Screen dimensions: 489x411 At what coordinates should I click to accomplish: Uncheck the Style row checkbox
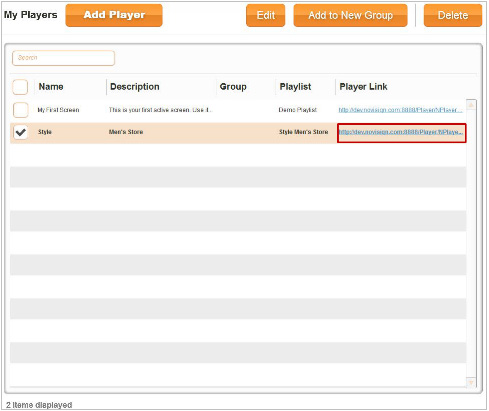pyautogui.click(x=21, y=132)
